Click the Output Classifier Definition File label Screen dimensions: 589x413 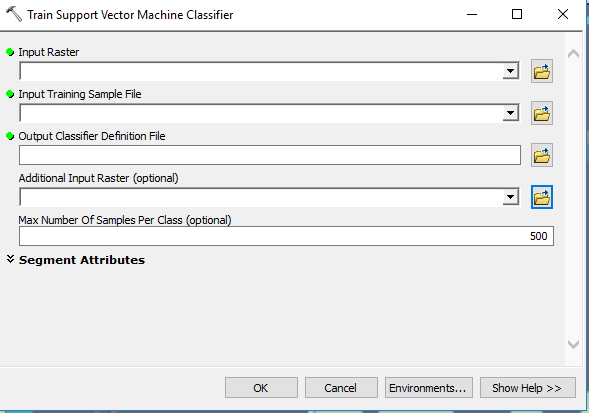tap(92, 136)
